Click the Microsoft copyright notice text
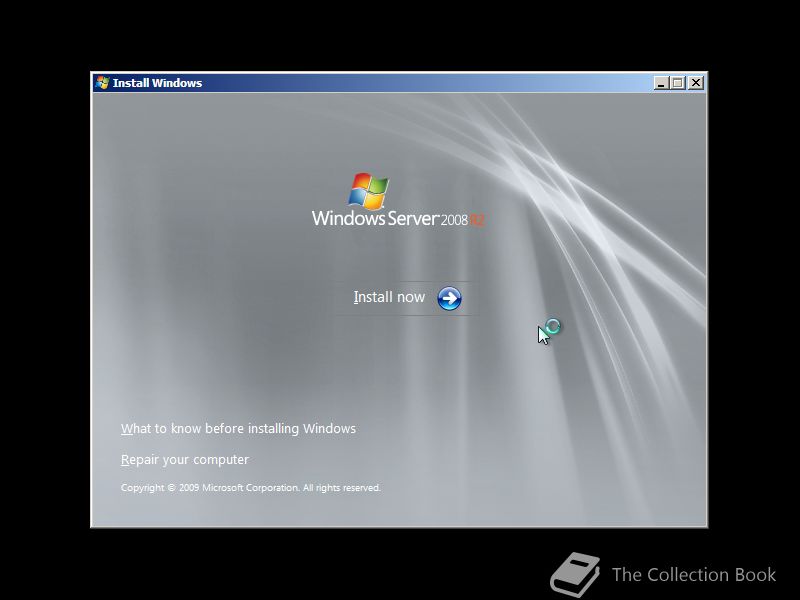 coord(251,488)
